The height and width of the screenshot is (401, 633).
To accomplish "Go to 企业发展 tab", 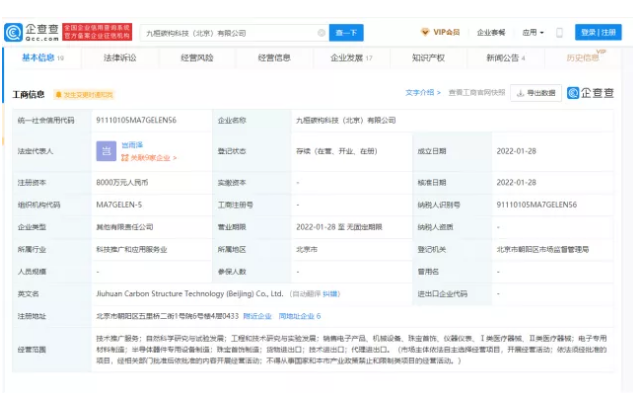I will [x=351, y=58].
